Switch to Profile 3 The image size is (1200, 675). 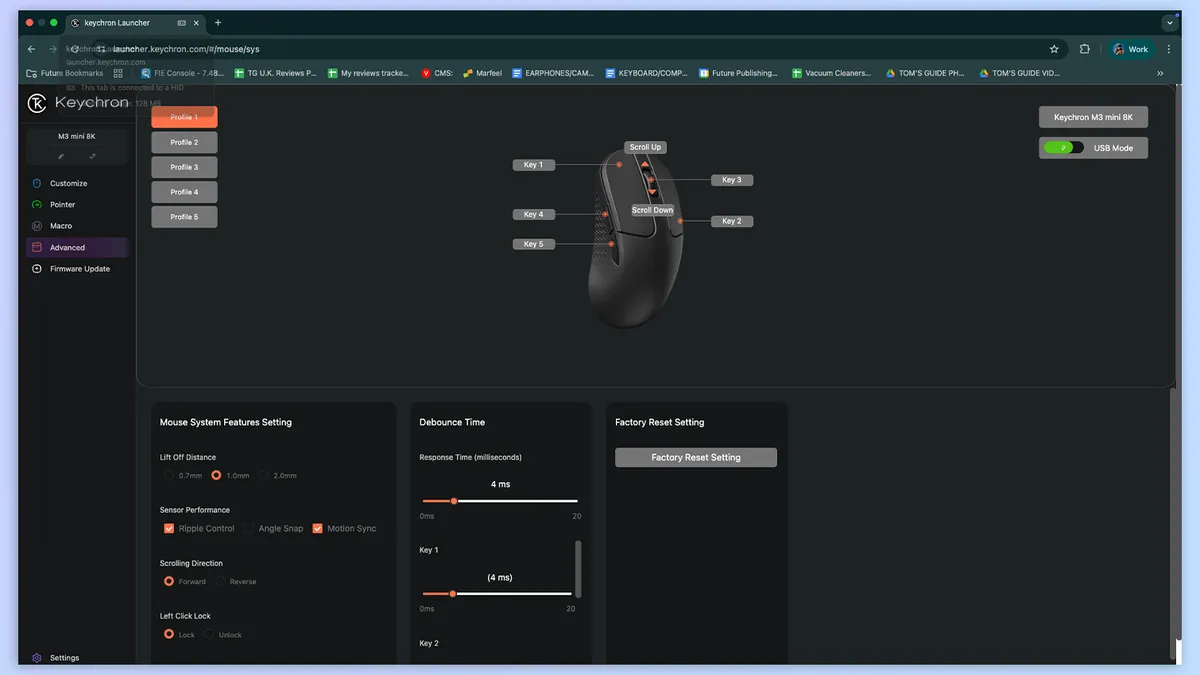pos(184,167)
